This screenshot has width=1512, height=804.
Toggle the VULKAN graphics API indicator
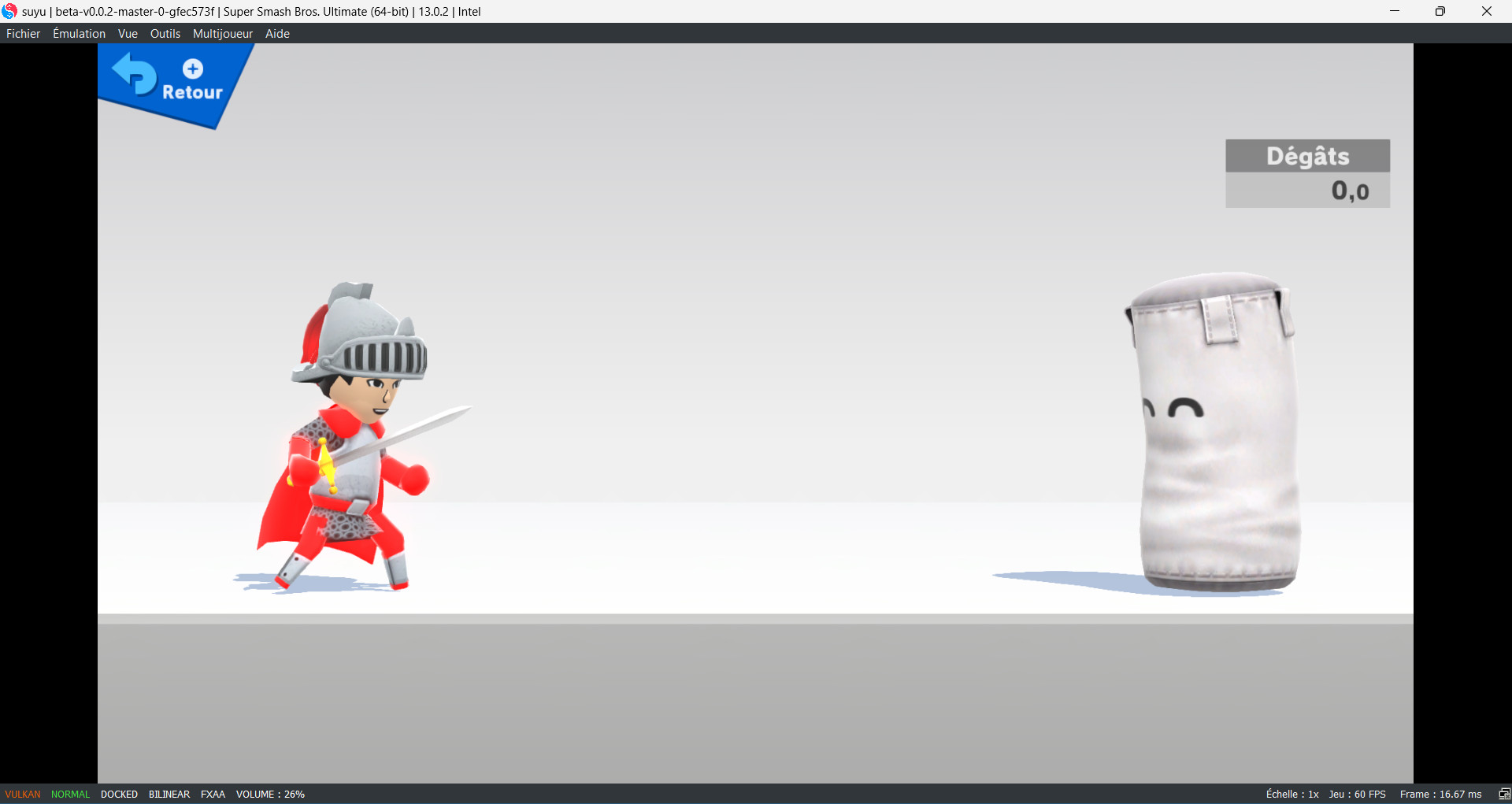23,794
